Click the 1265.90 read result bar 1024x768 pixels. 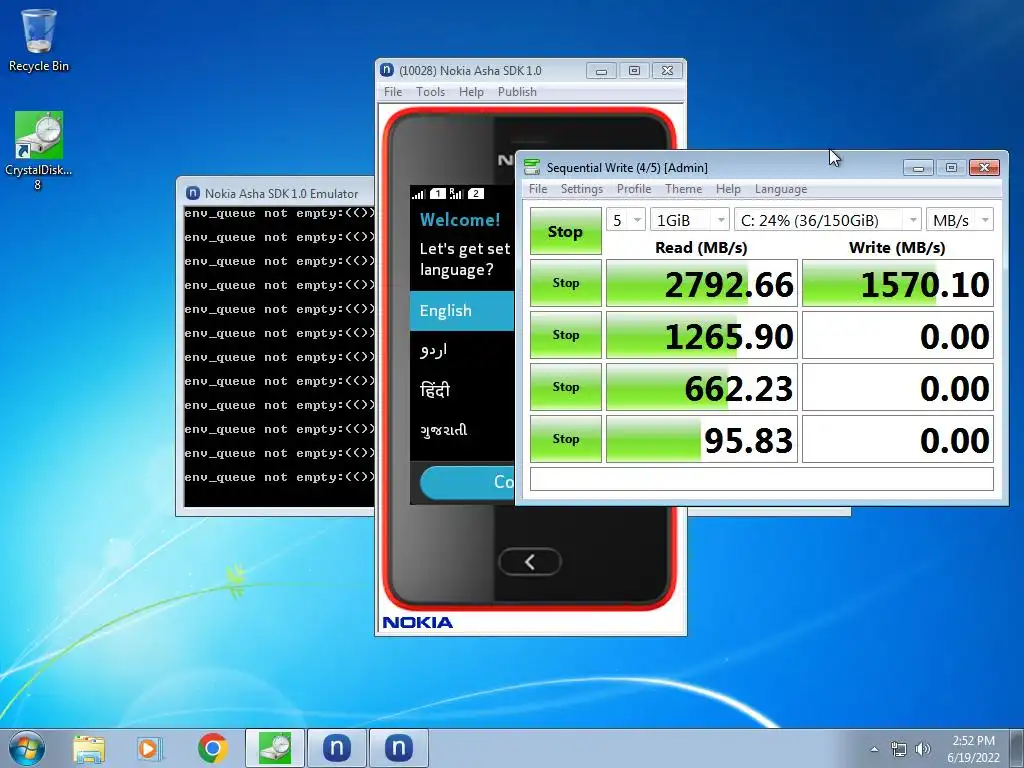pyautogui.click(x=702, y=335)
